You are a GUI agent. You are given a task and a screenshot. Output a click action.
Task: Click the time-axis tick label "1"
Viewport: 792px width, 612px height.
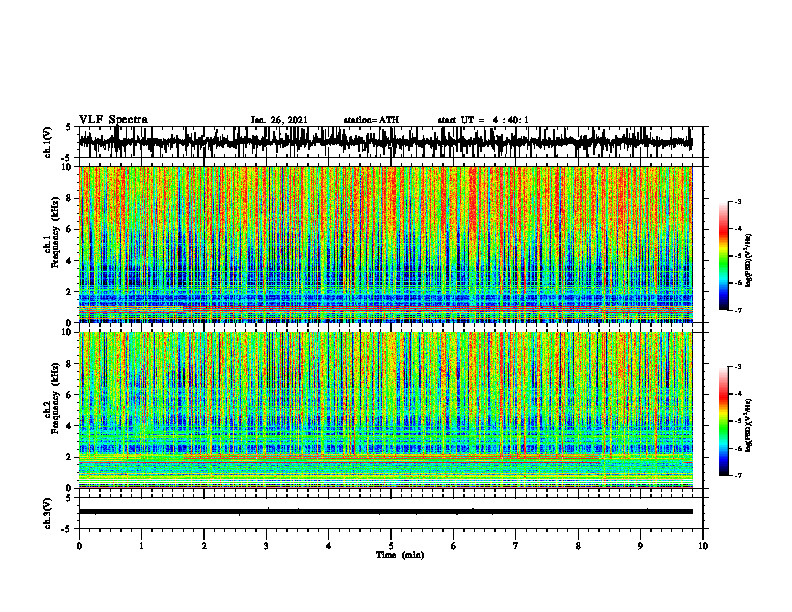pyautogui.click(x=141, y=546)
